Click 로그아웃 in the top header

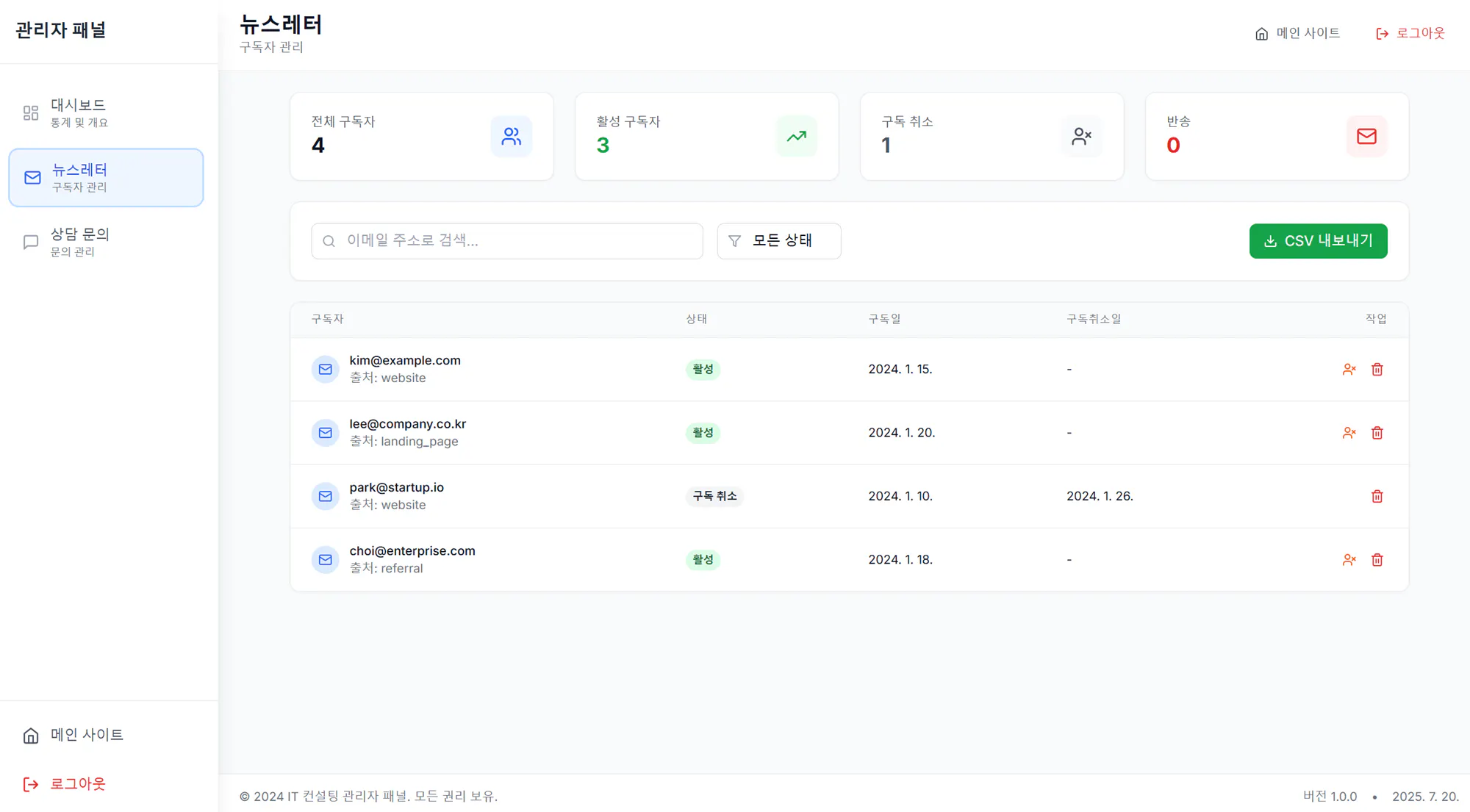(x=1410, y=34)
